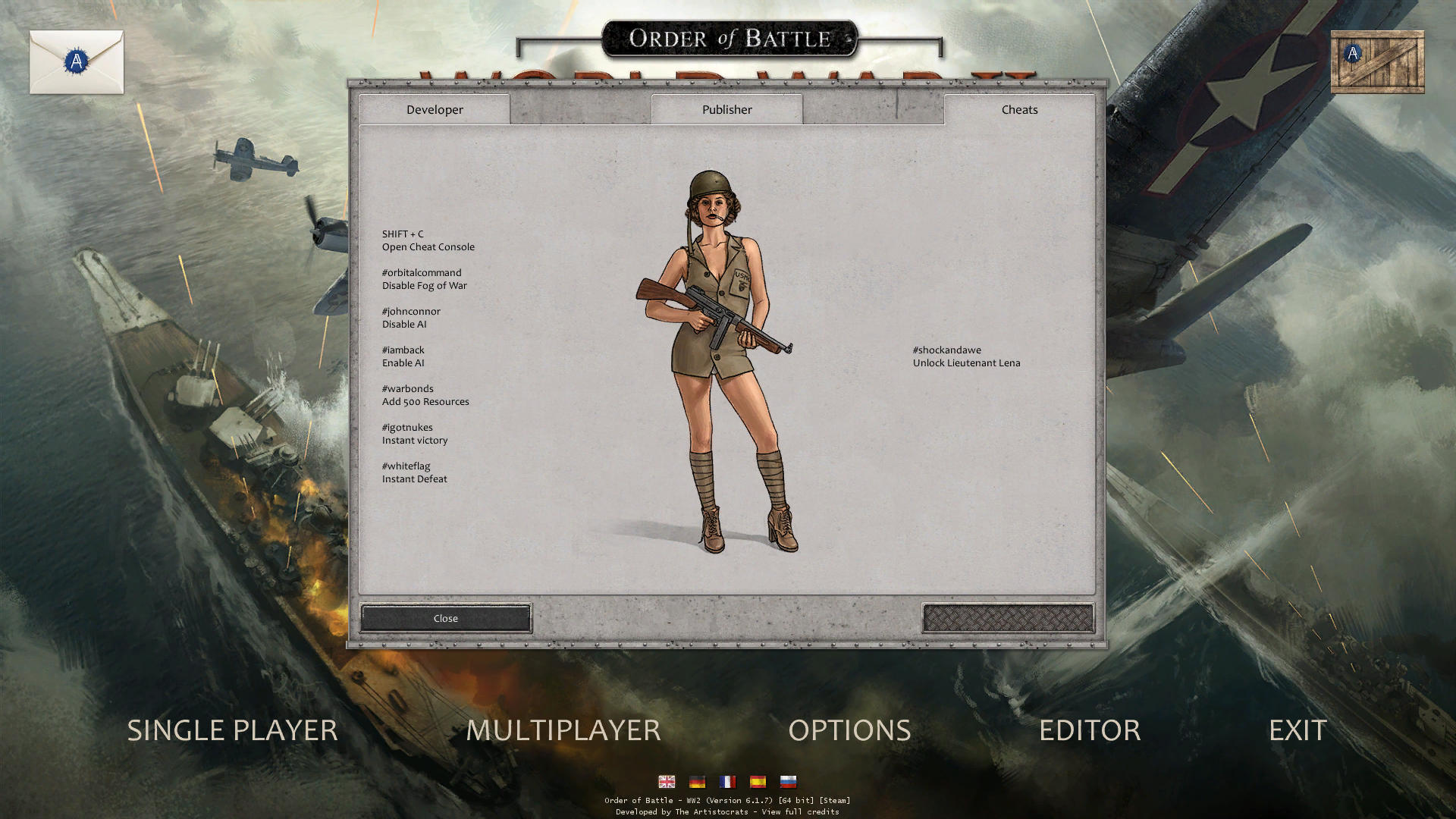Click the #iamback cheat text
Screen dimensions: 1456x819
point(403,350)
